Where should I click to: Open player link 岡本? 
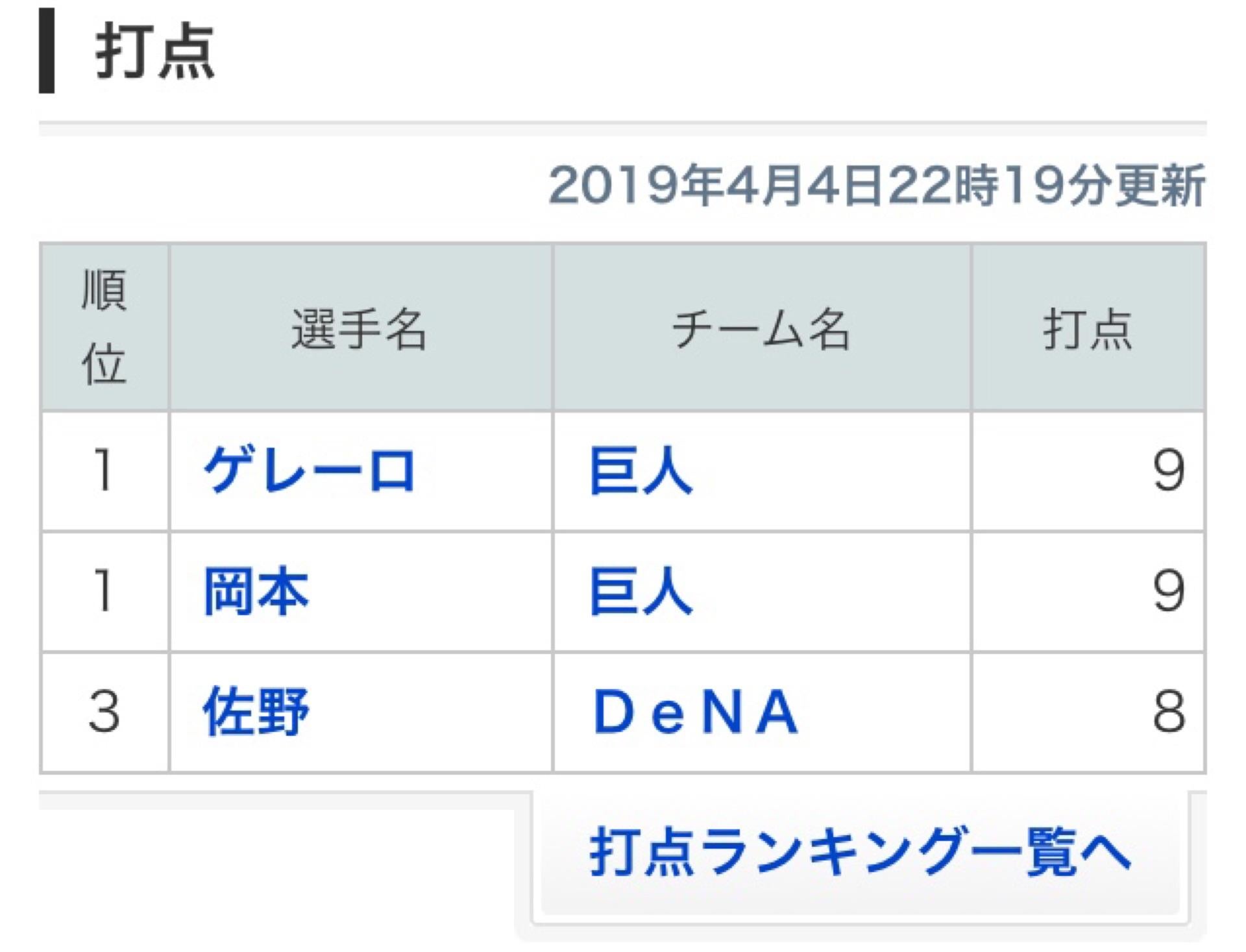tap(256, 591)
